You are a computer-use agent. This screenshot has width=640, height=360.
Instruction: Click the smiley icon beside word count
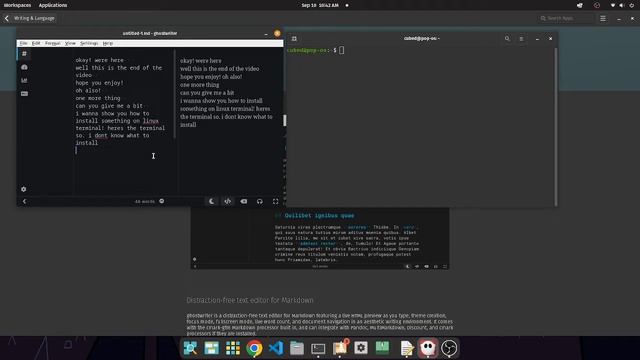162,201
